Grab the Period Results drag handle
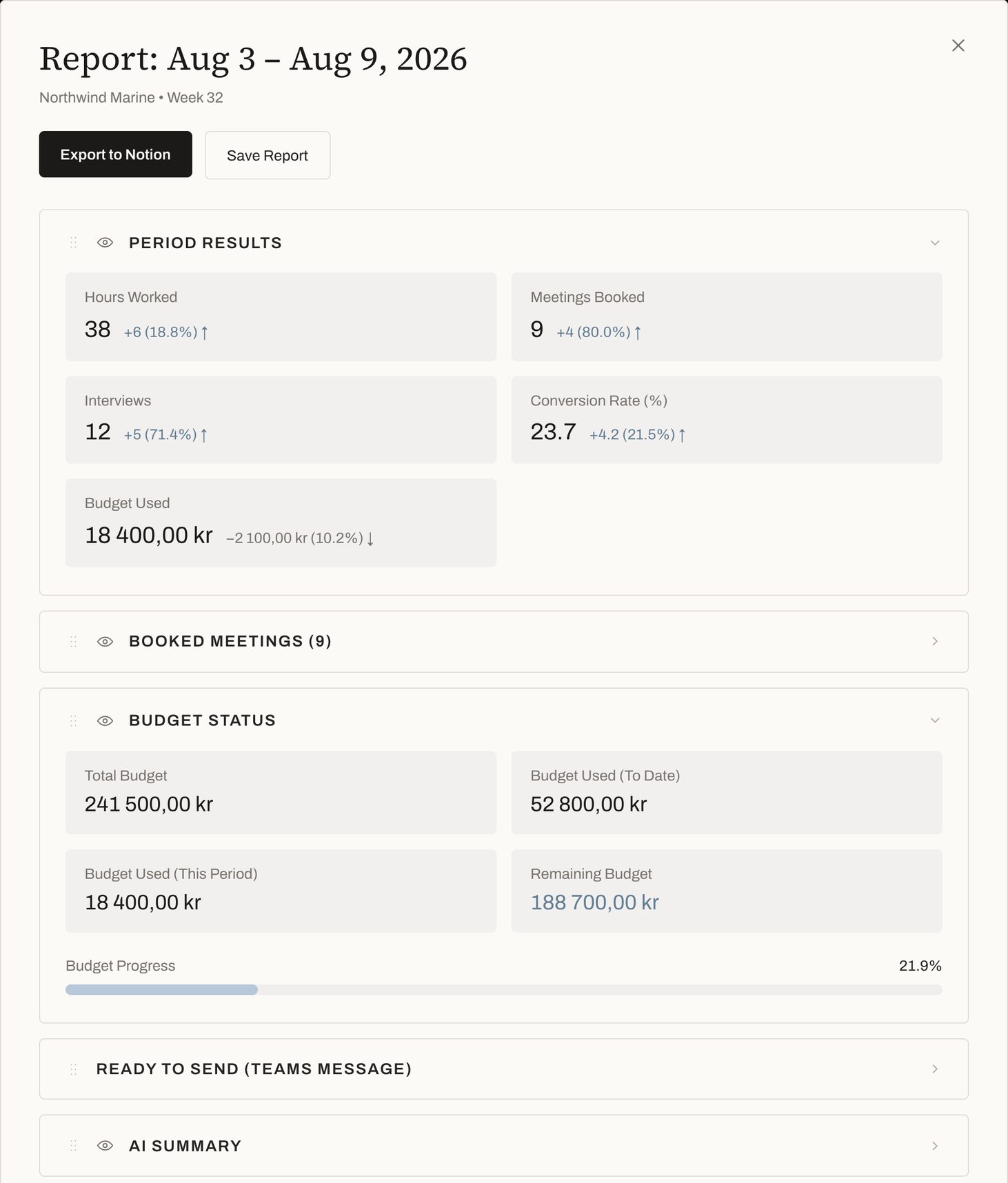 [73, 243]
